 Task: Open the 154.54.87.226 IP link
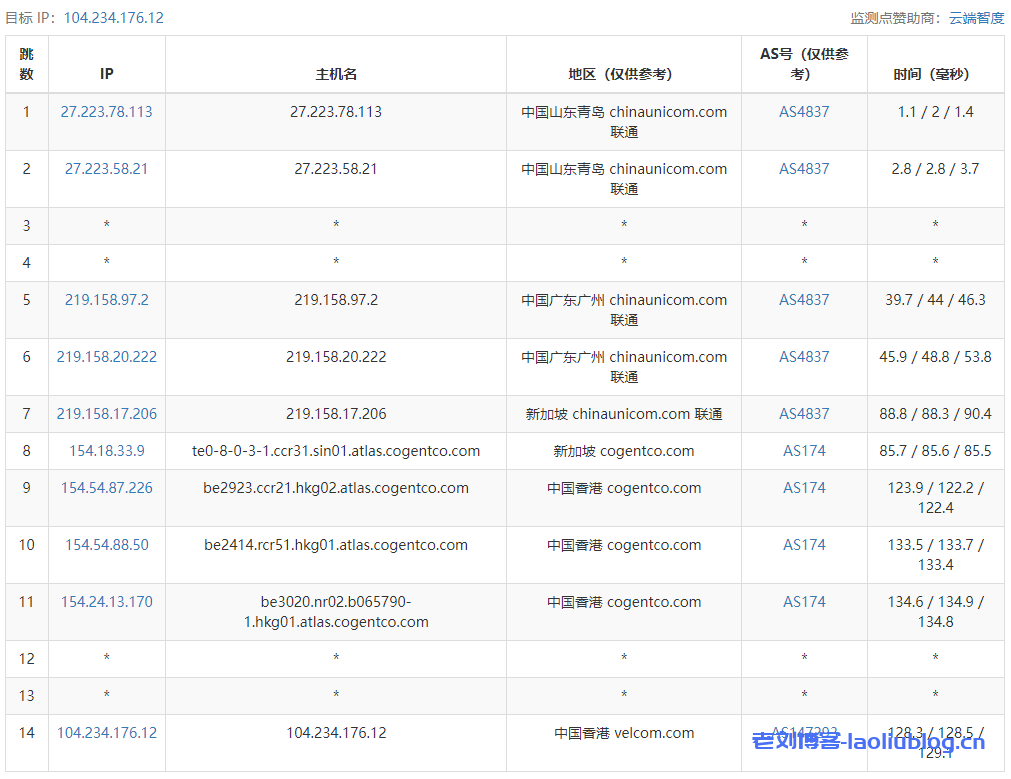click(x=107, y=488)
